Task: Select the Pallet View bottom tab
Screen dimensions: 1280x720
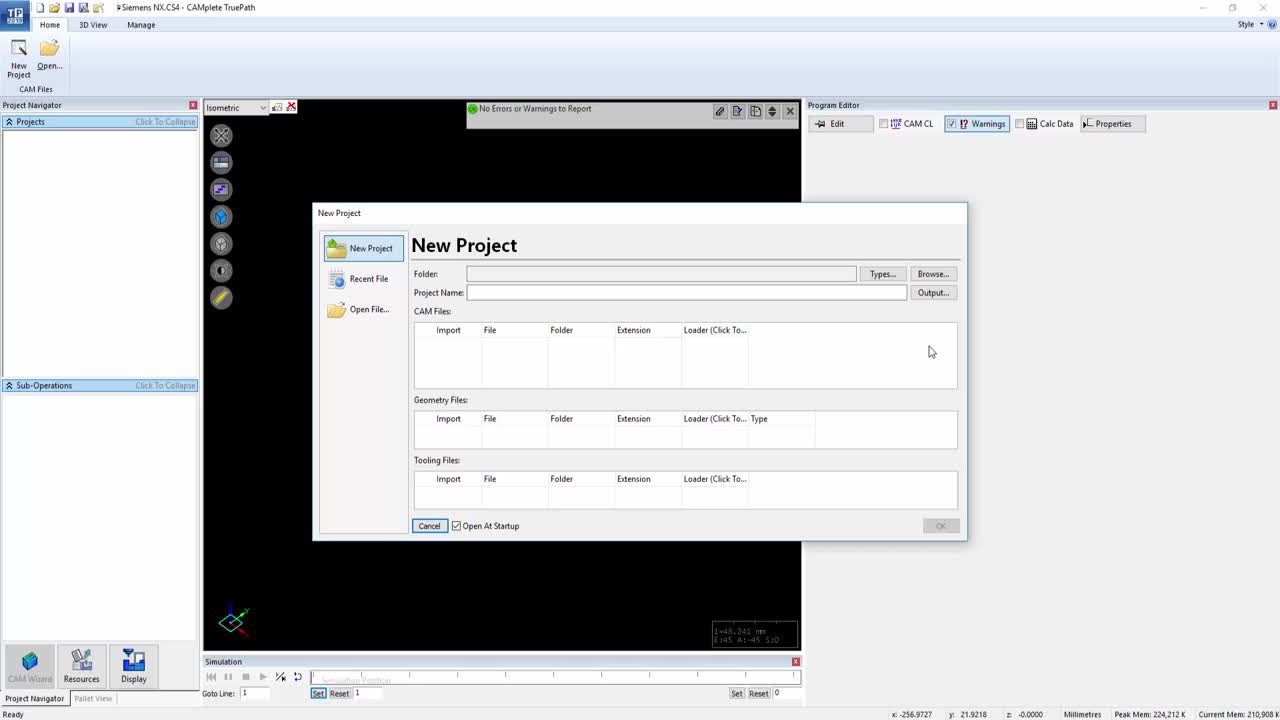Action: coord(93,699)
